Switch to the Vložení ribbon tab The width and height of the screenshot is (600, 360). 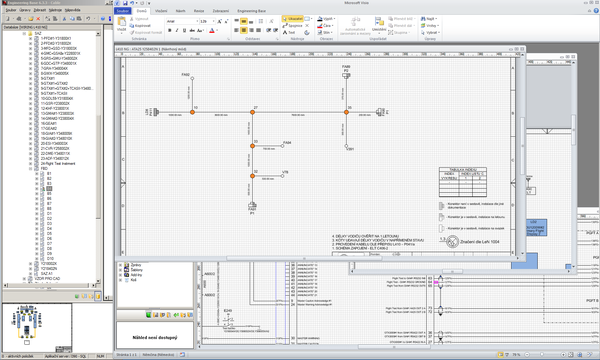click(x=161, y=11)
